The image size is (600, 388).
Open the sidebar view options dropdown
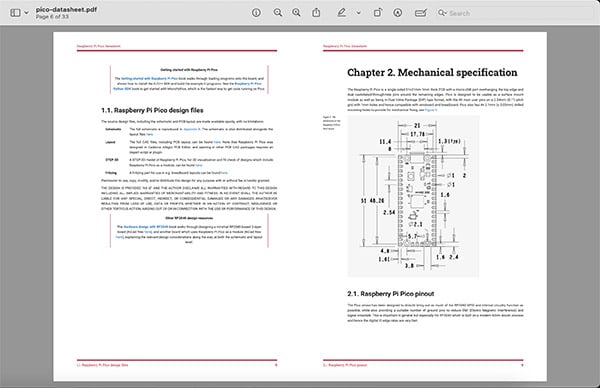26,13
